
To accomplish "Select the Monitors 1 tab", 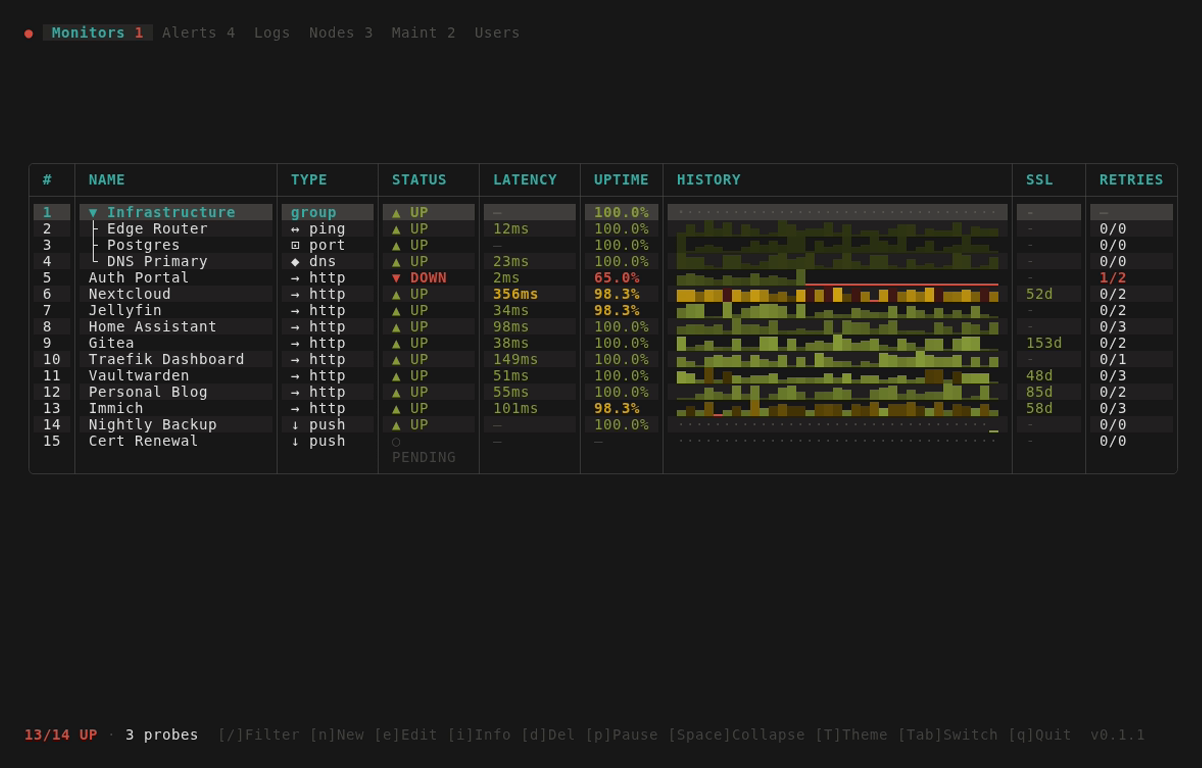I will [98, 33].
